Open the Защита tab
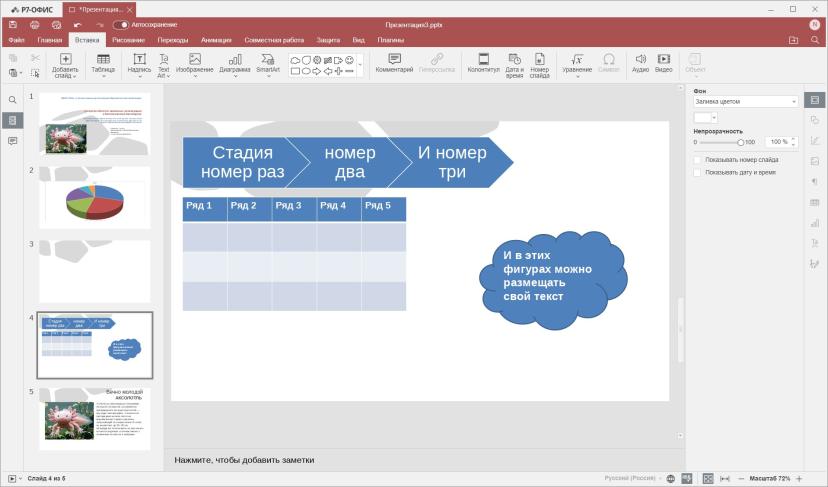This screenshot has width=828, height=487. pyautogui.click(x=328, y=40)
